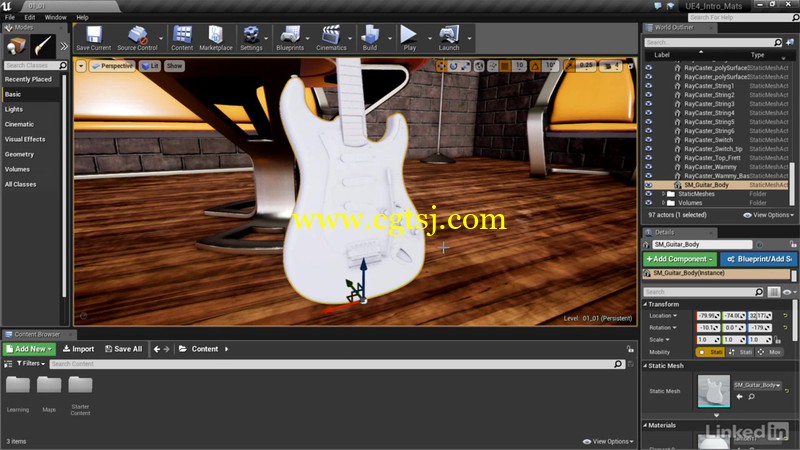
Task: Select the rotate gizmo tool in viewport
Action: (x=453, y=66)
